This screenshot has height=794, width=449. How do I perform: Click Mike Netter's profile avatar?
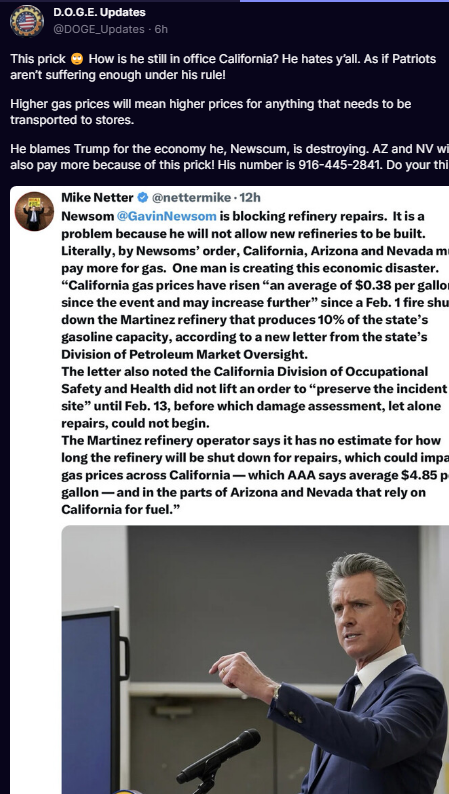pos(34,211)
